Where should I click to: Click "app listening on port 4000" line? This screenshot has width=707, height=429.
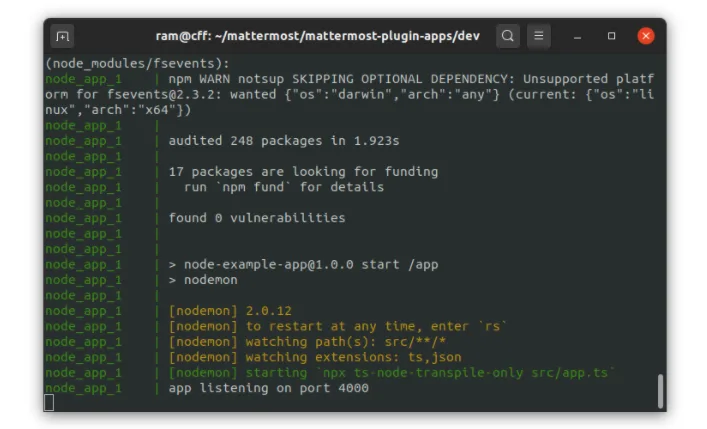pyautogui.click(x=268, y=388)
